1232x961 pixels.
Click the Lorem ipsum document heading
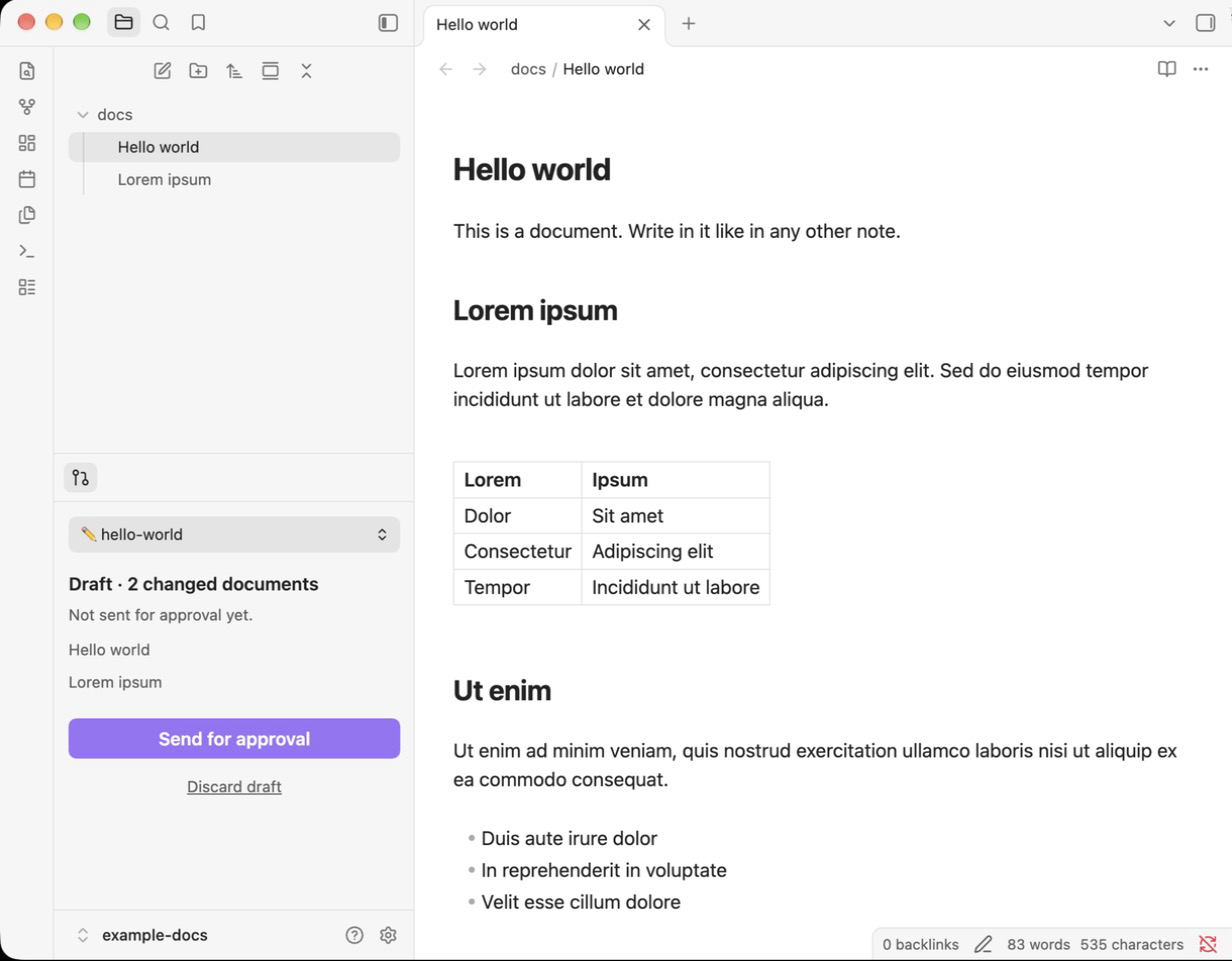(535, 311)
